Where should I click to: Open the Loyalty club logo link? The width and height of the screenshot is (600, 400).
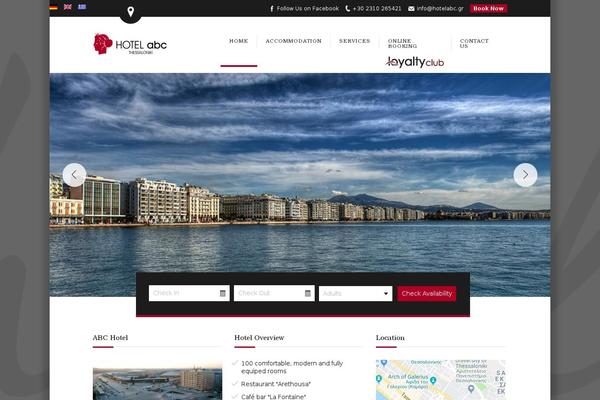click(x=415, y=62)
